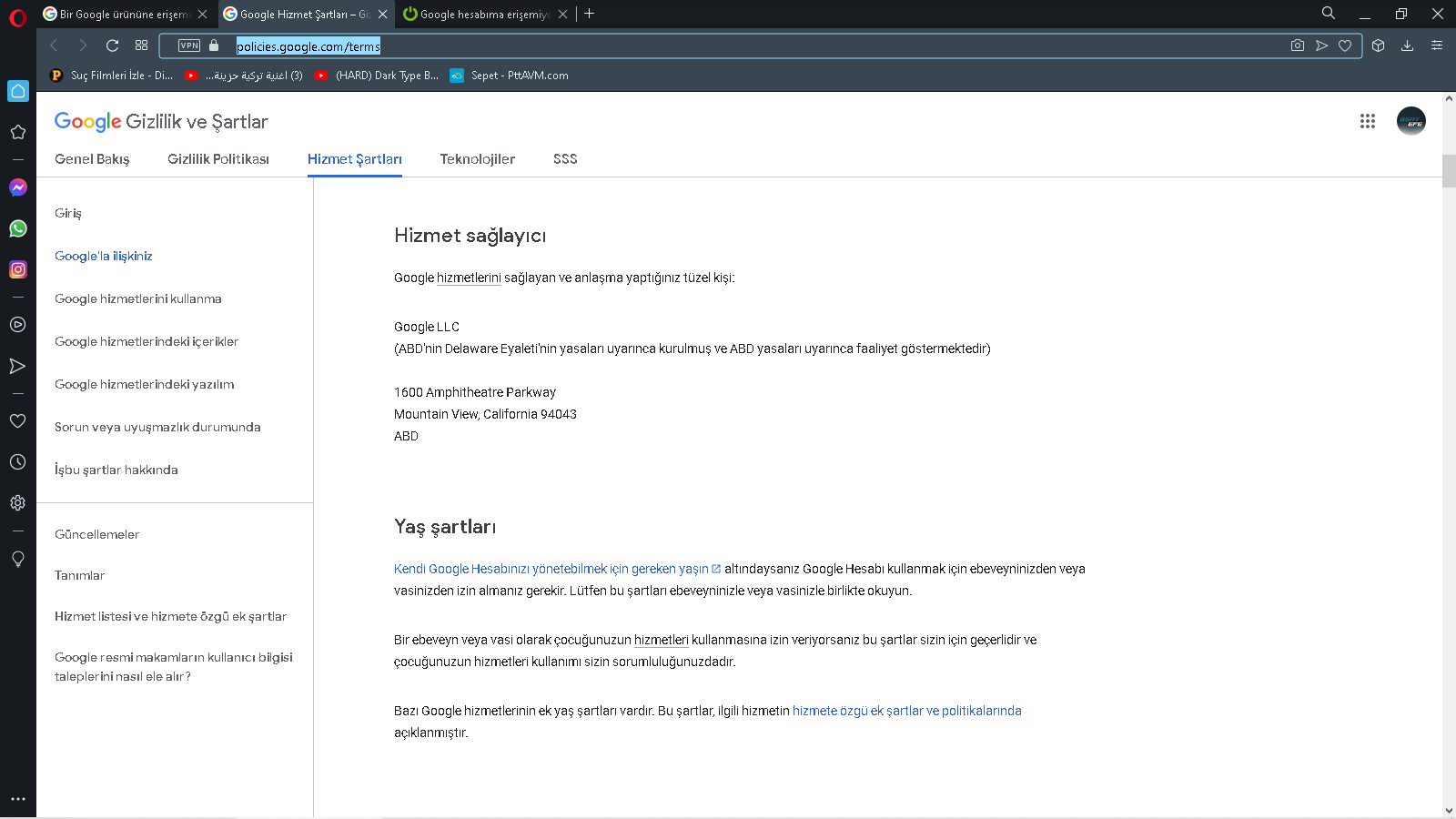Image resolution: width=1456 pixels, height=819 pixels.
Task: Open hizmete özgü ek şartlar ve politikalarında link
Action: 907,711
